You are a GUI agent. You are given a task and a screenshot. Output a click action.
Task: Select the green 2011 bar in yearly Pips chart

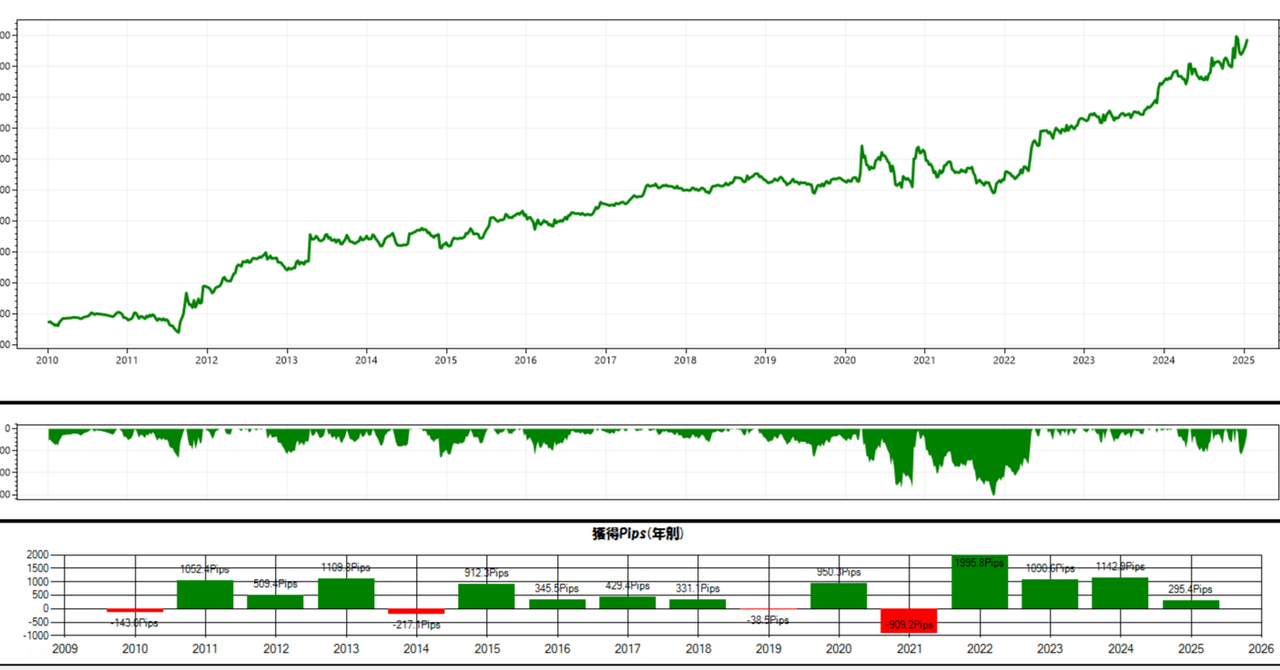click(x=205, y=594)
